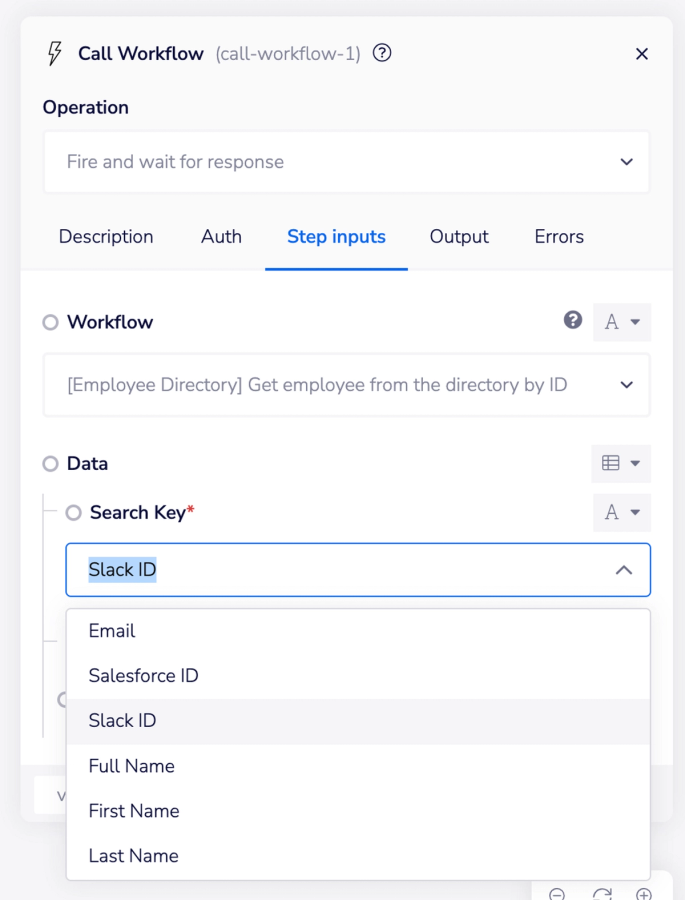This screenshot has width=685, height=900.
Task: Select the Data radio circle
Action: pyautogui.click(x=51, y=464)
